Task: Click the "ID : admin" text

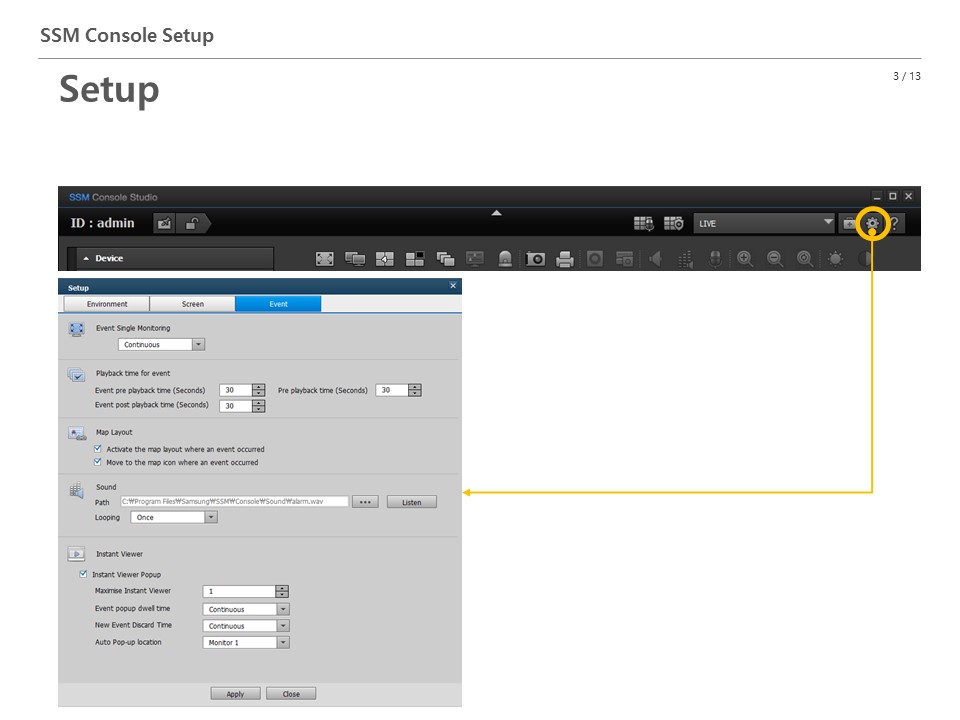Action: 102,223
